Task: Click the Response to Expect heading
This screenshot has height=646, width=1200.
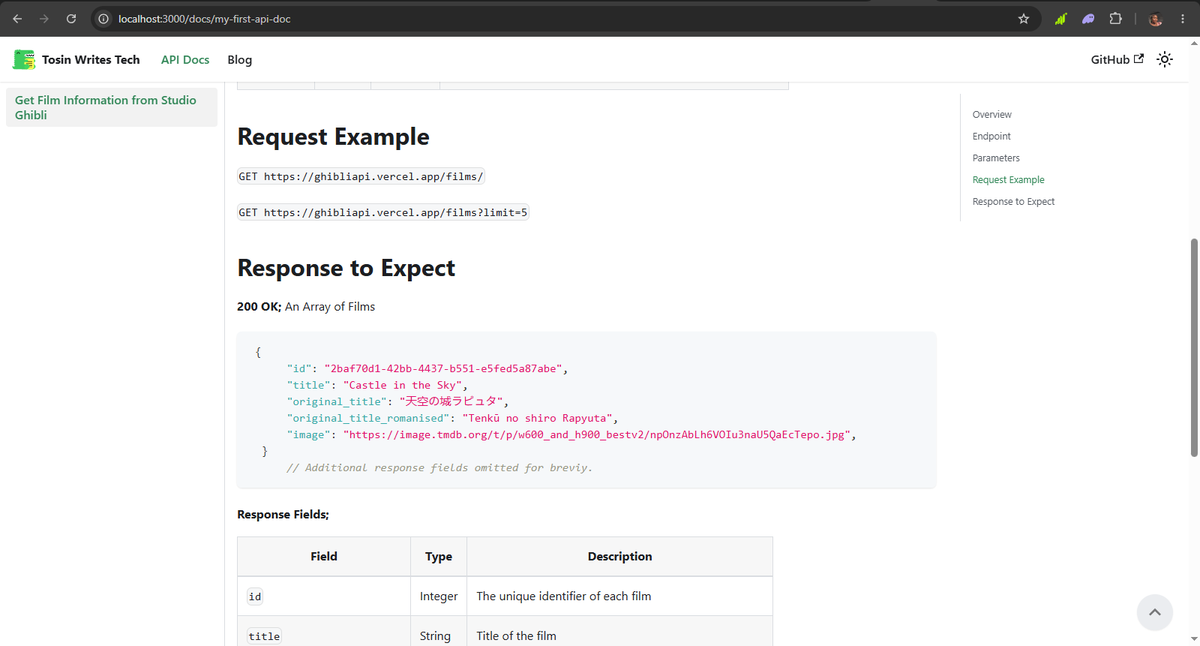Action: tap(346, 268)
